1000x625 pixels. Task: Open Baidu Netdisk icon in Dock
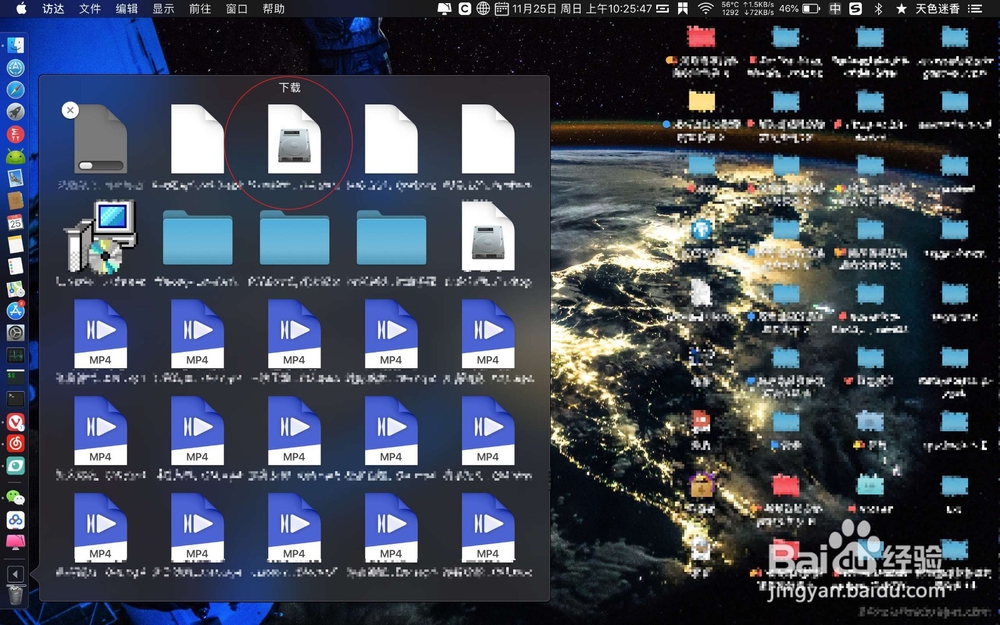pos(15,520)
